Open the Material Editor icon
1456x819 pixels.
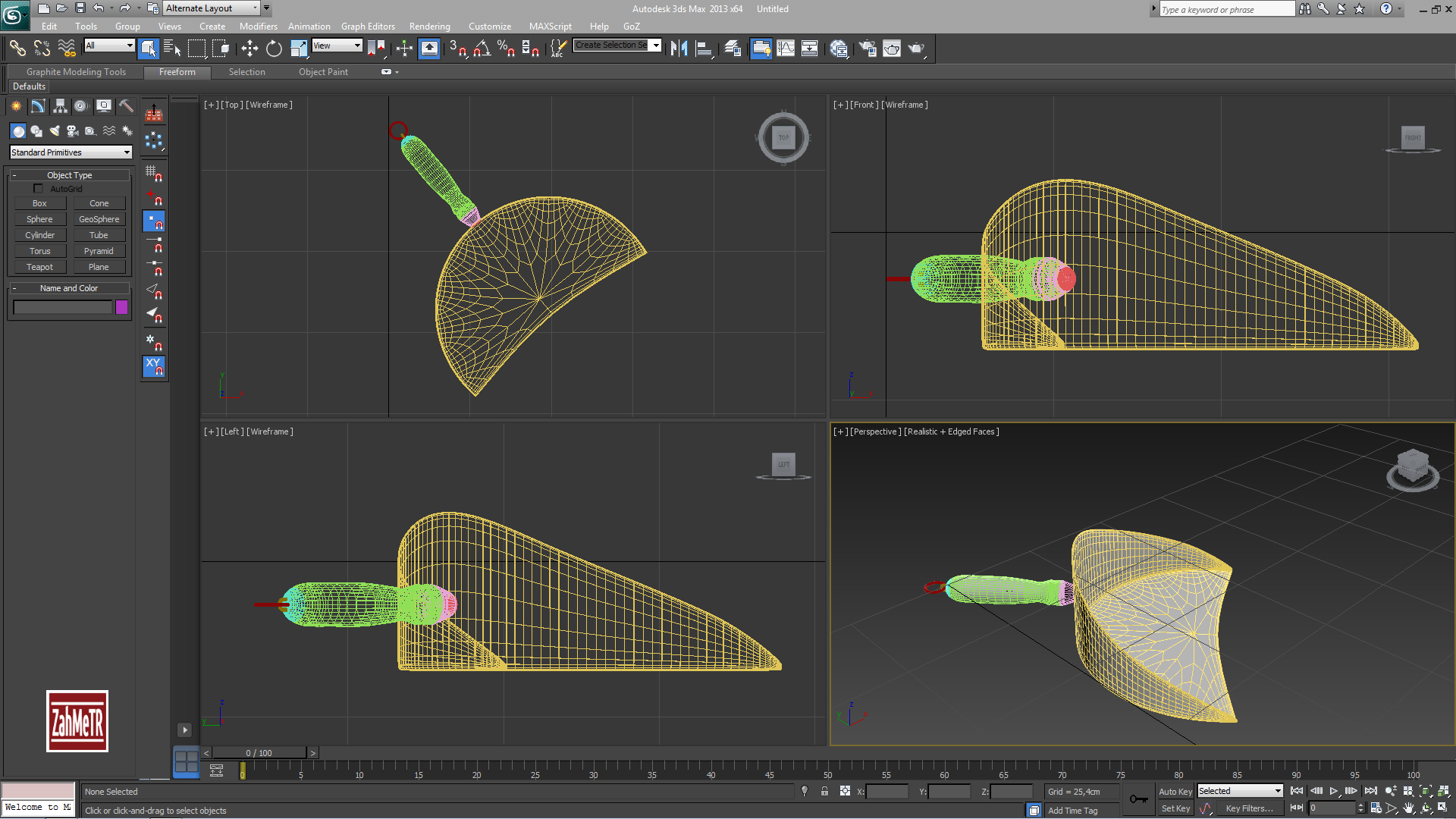point(839,49)
